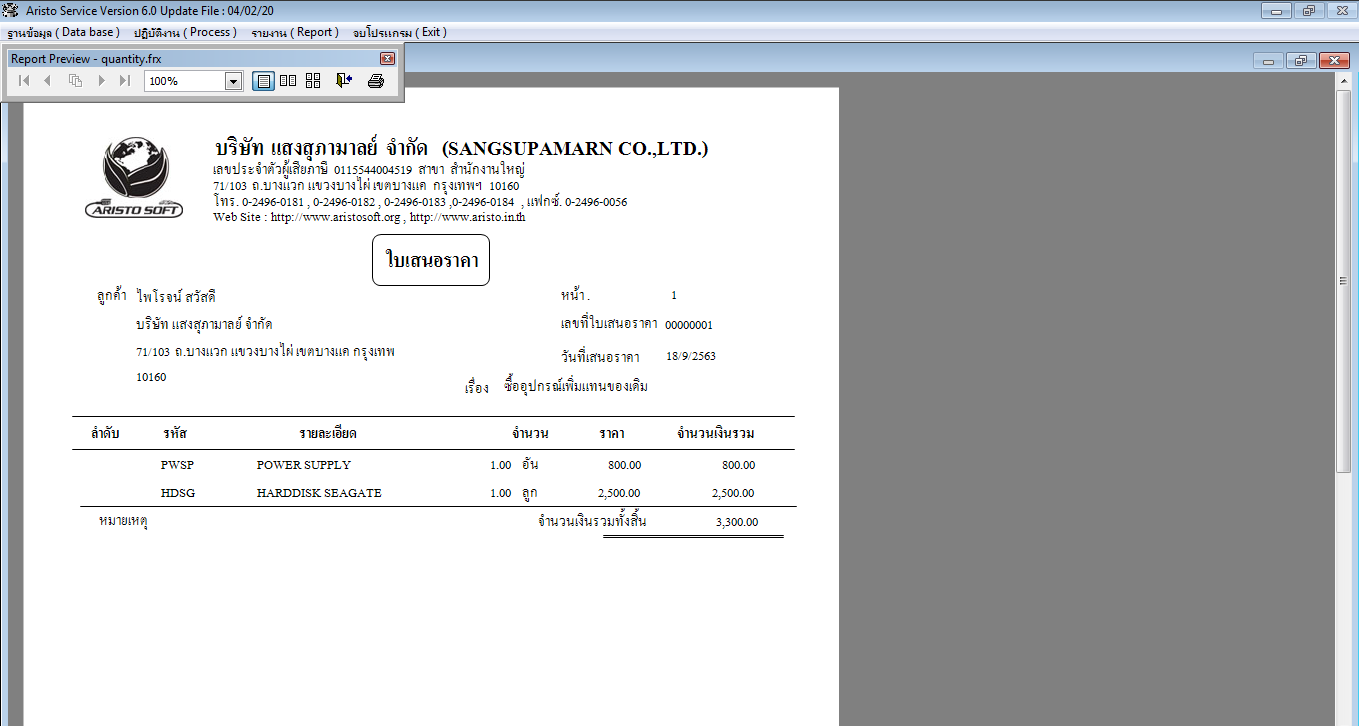Click the zoom percentage field showing 100%

pyautogui.click(x=185, y=81)
